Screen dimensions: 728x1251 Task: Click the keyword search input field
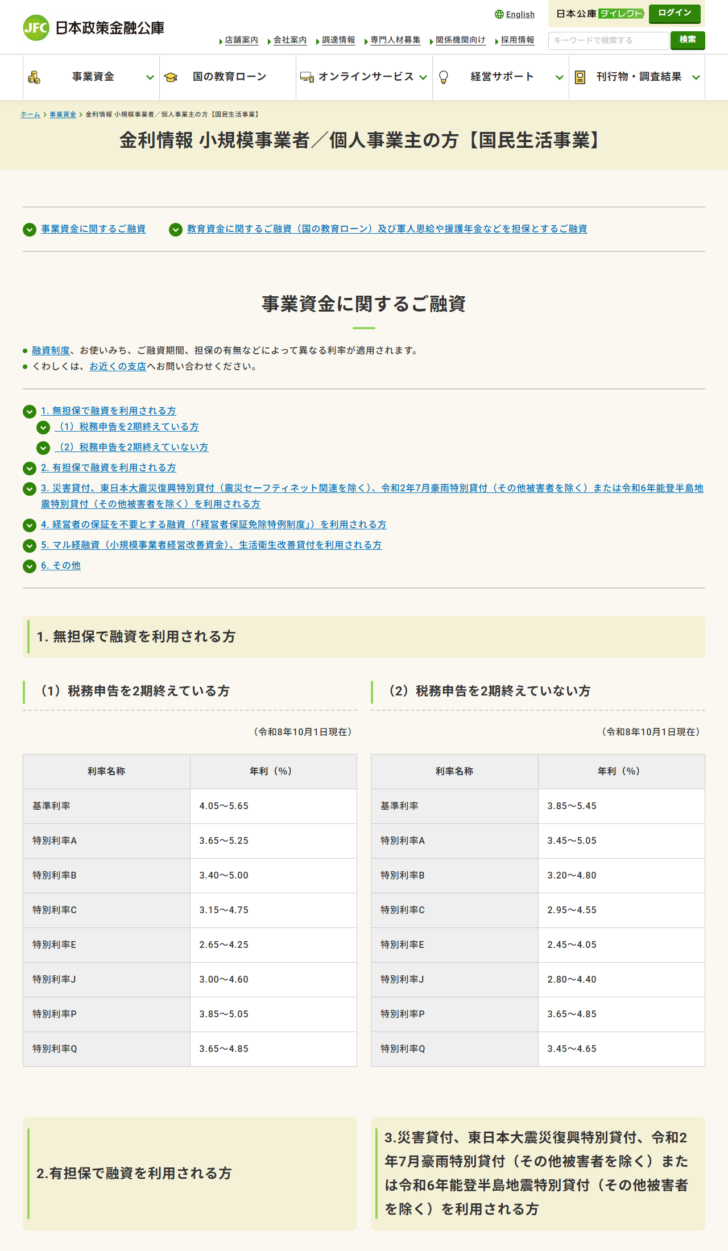608,41
